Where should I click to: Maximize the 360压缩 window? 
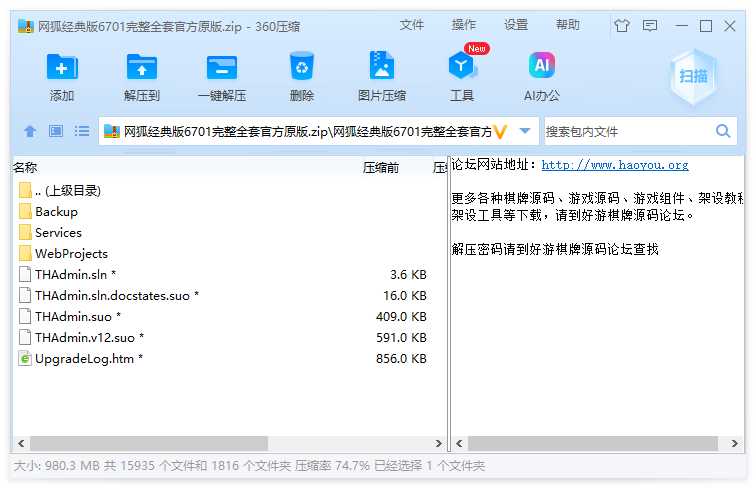coord(706,26)
